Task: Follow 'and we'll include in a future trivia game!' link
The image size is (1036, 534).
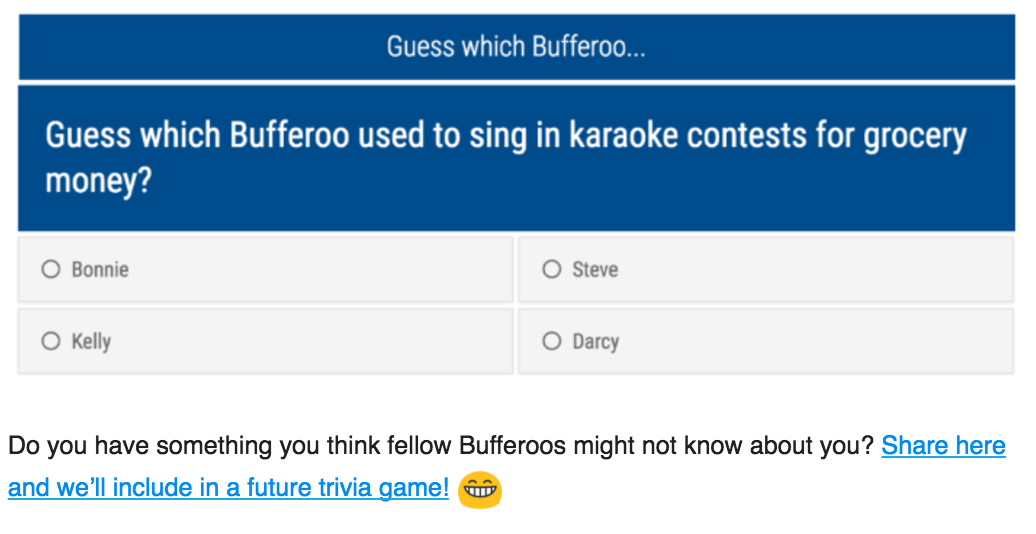Action: 229,488
